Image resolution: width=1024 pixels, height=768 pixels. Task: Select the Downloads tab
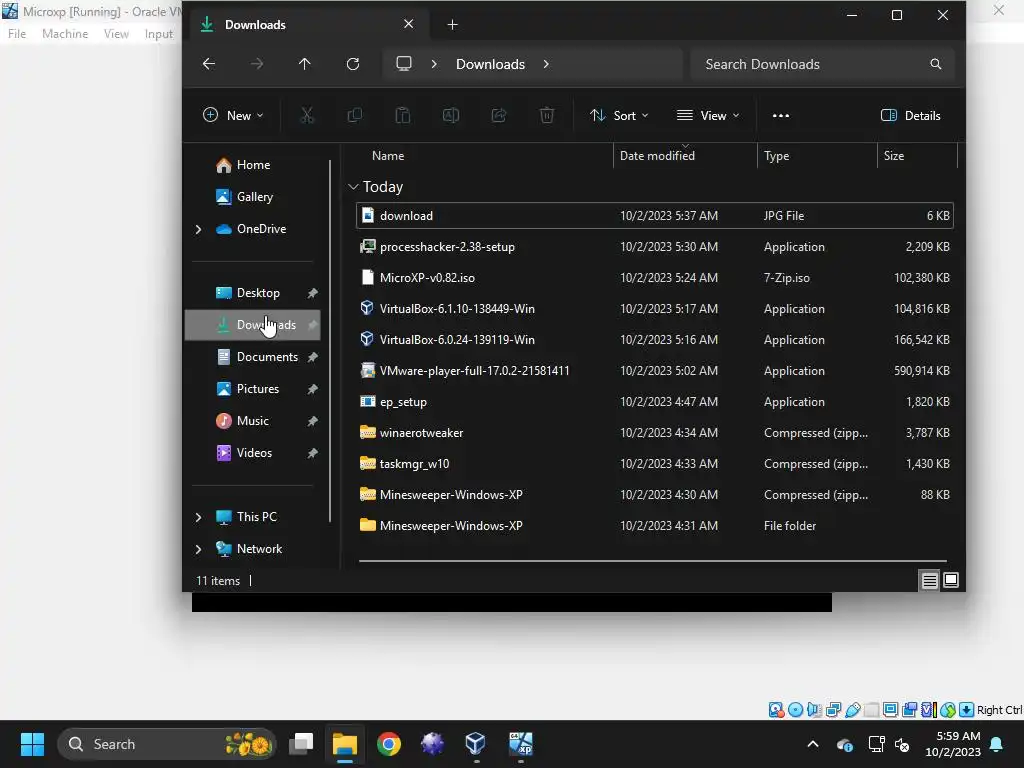click(x=308, y=25)
